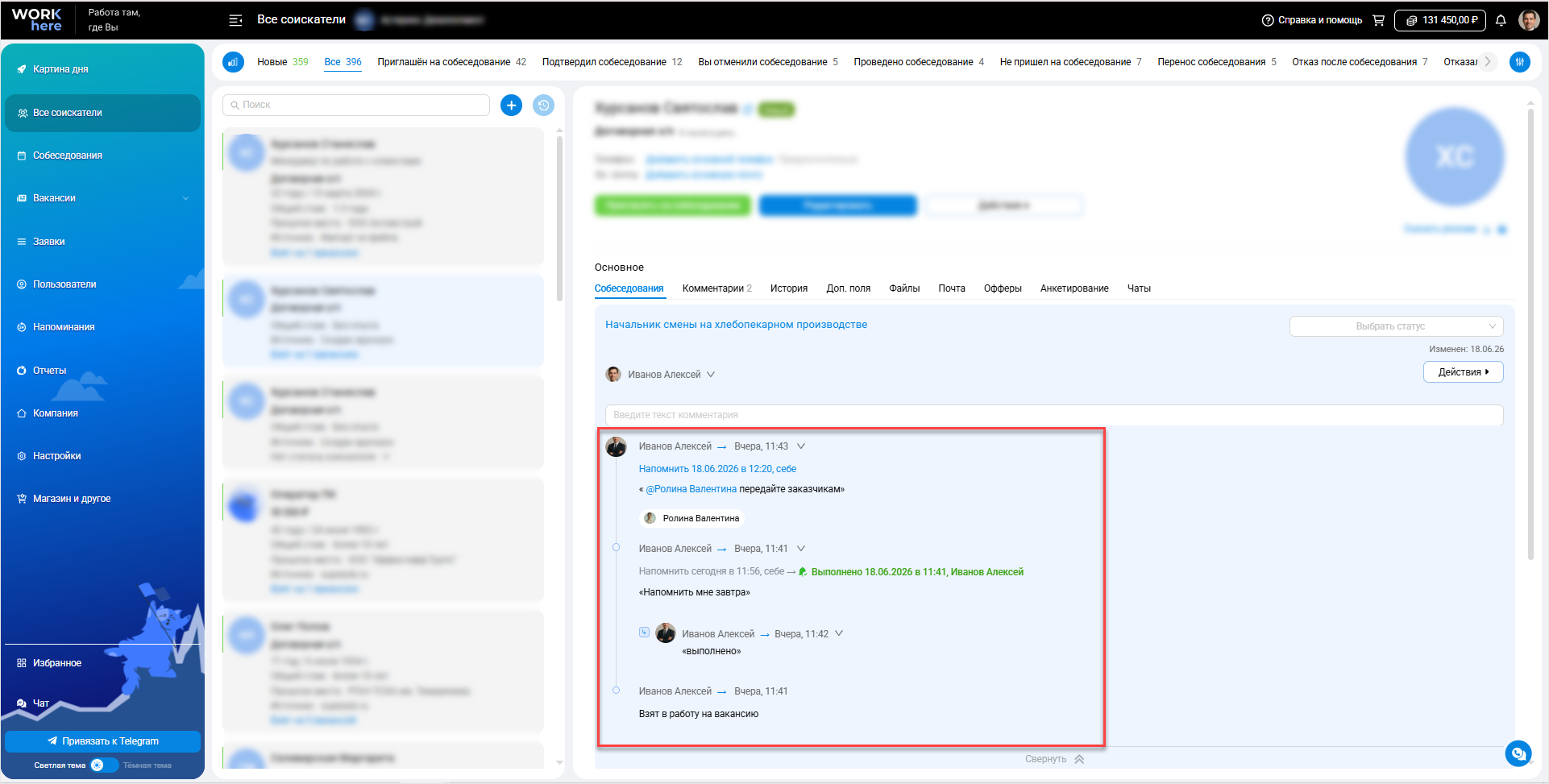
Task: Open the support chat bubble icon
Action: click(x=1518, y=753)
